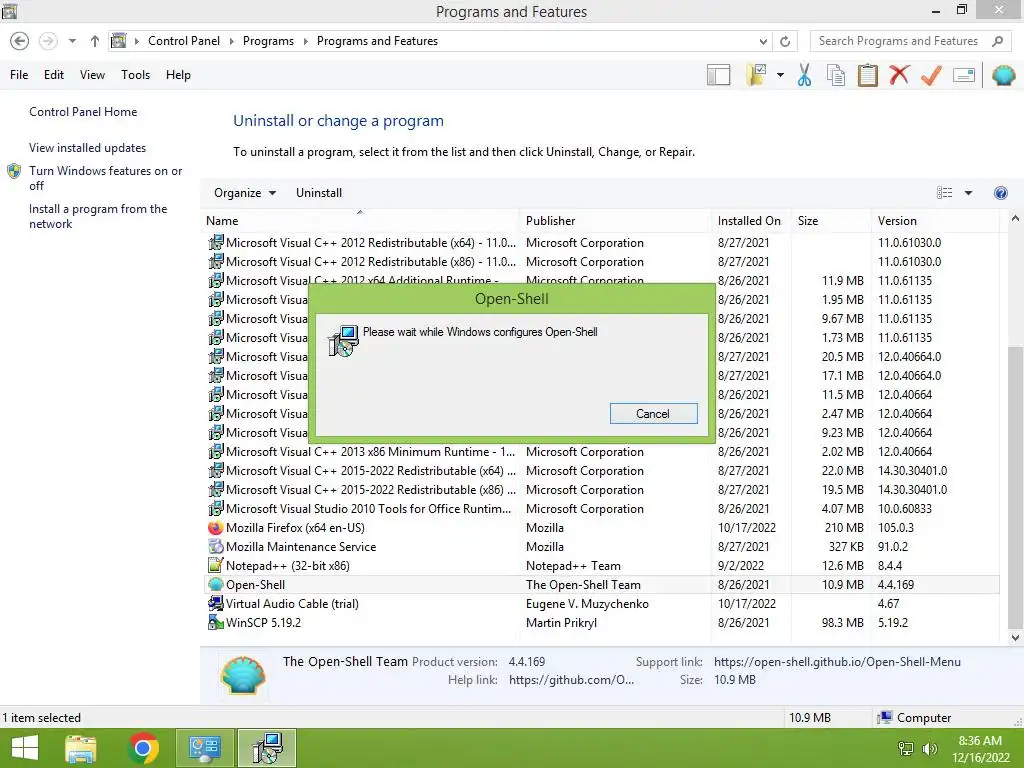Open the Edit menu
1024x768 pixels.
[54, 75]
